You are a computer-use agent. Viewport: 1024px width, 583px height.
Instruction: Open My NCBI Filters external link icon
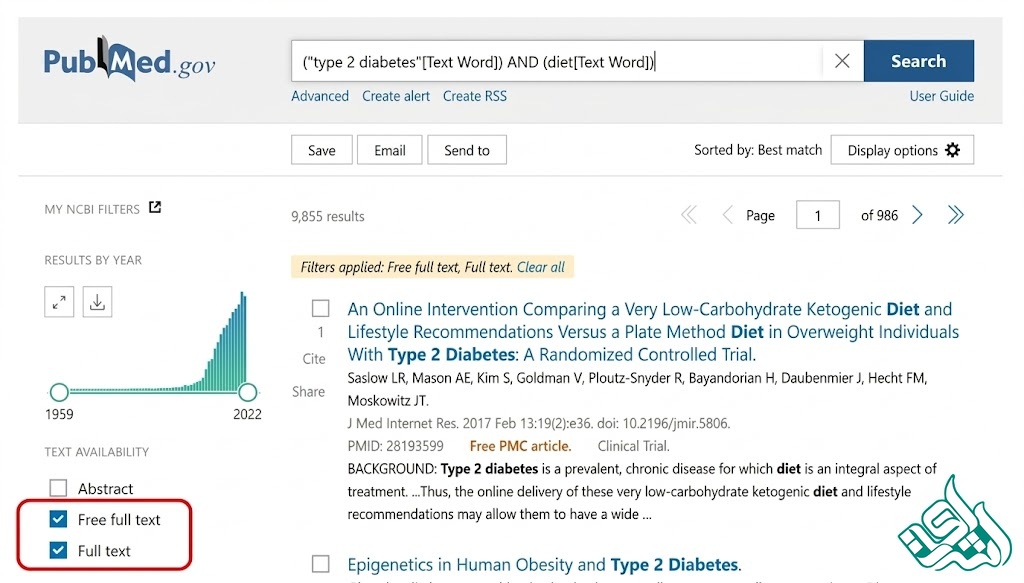155,208
